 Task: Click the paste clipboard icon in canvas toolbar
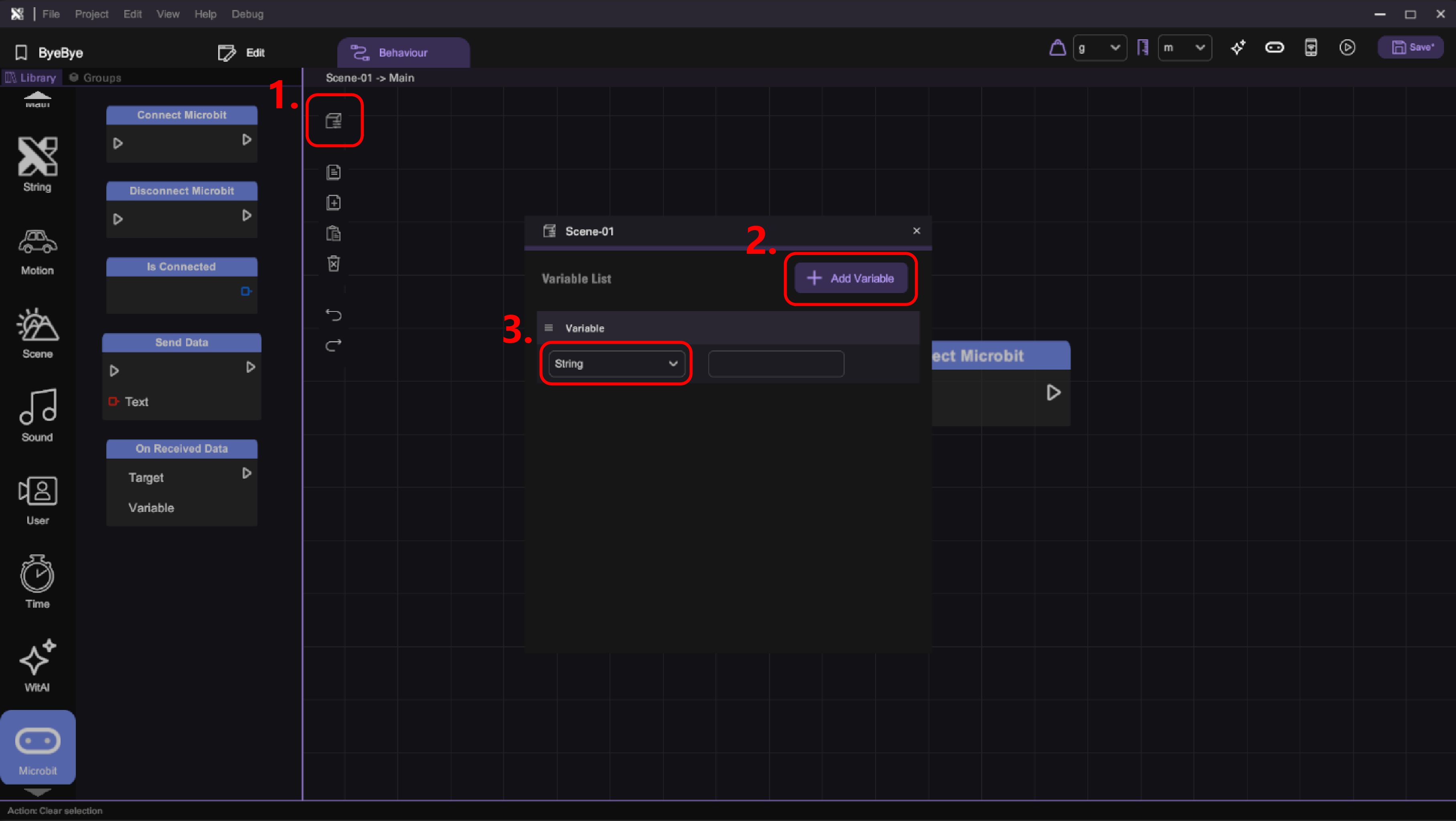point(333,233)
